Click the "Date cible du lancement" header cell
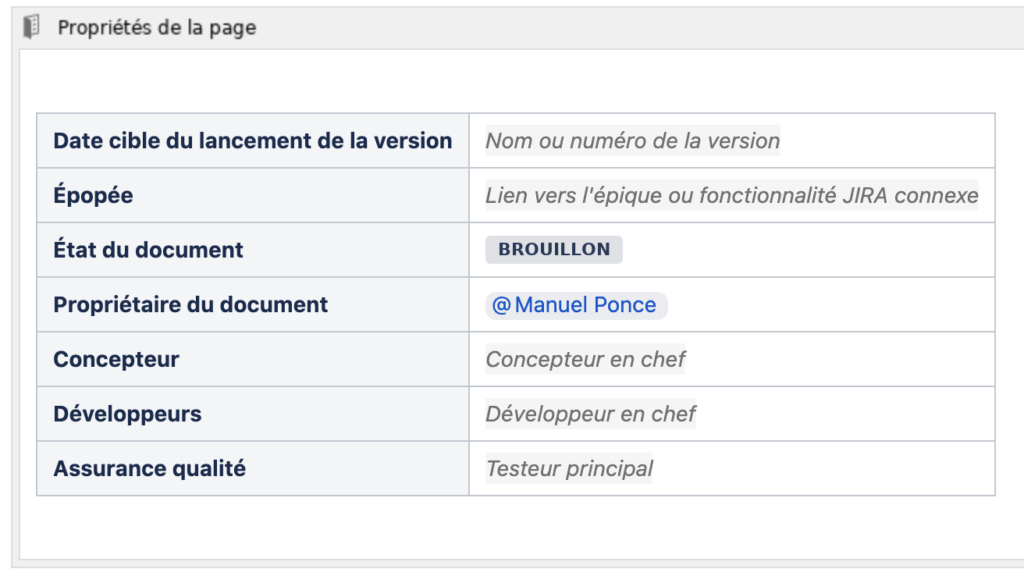Viewport: 1024px width, 576px height. (252, 141)
